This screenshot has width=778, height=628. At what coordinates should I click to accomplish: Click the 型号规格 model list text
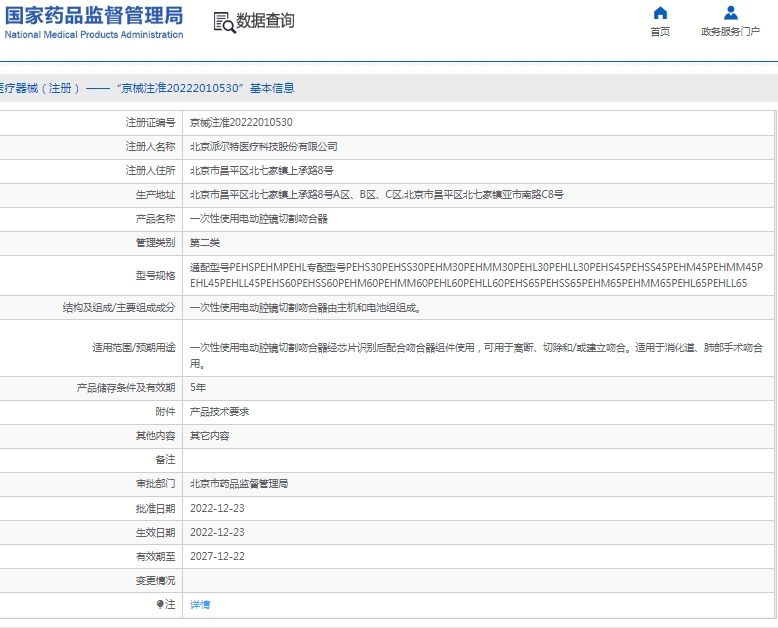click(476, 275)
